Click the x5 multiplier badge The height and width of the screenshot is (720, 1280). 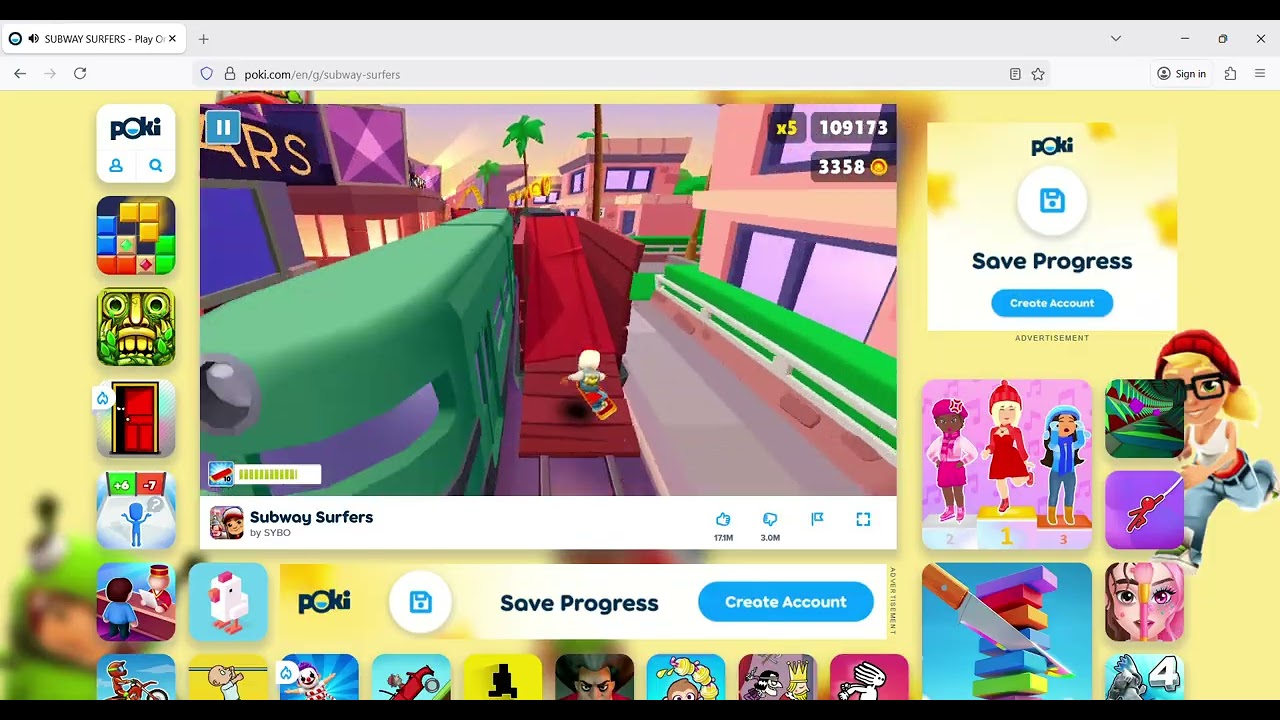pos(787,128)
